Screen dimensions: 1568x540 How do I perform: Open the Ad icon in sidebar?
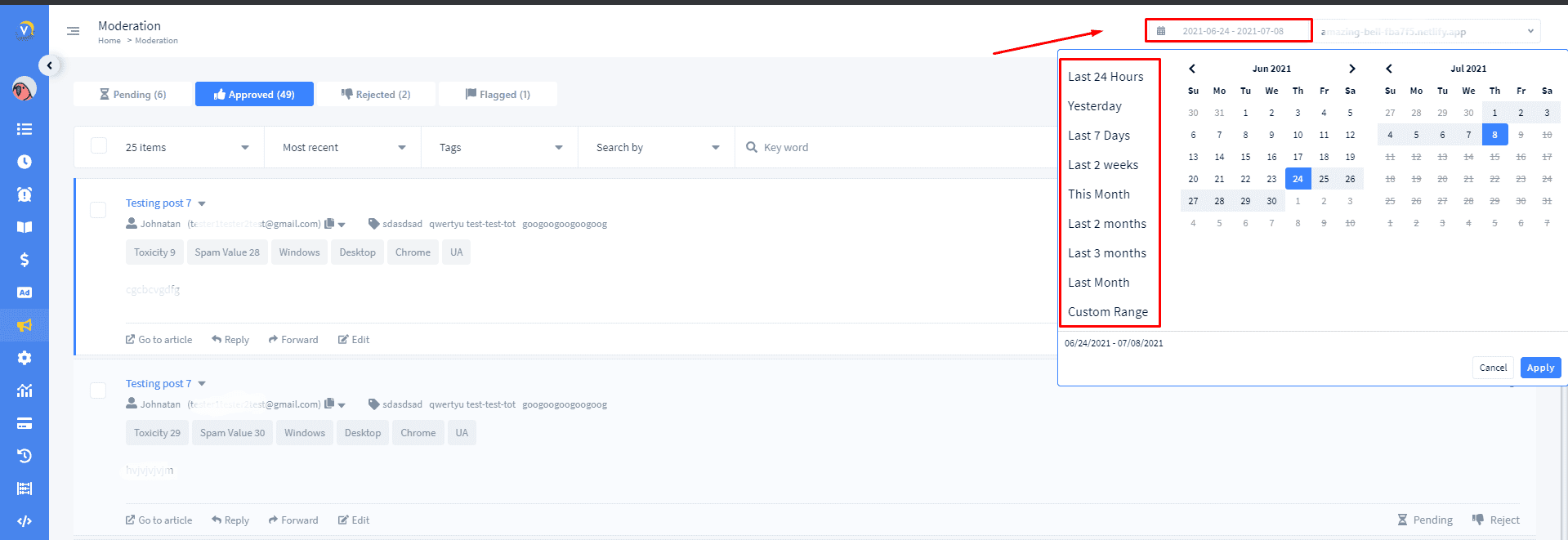click(25, 292)
